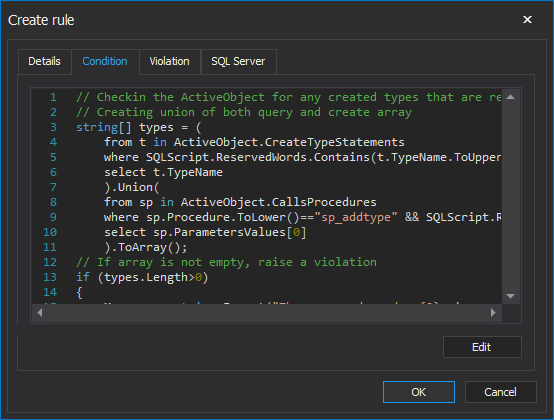Click the Cancel button
The height and width of the screenshot is (420, 554).
point(500,392)
